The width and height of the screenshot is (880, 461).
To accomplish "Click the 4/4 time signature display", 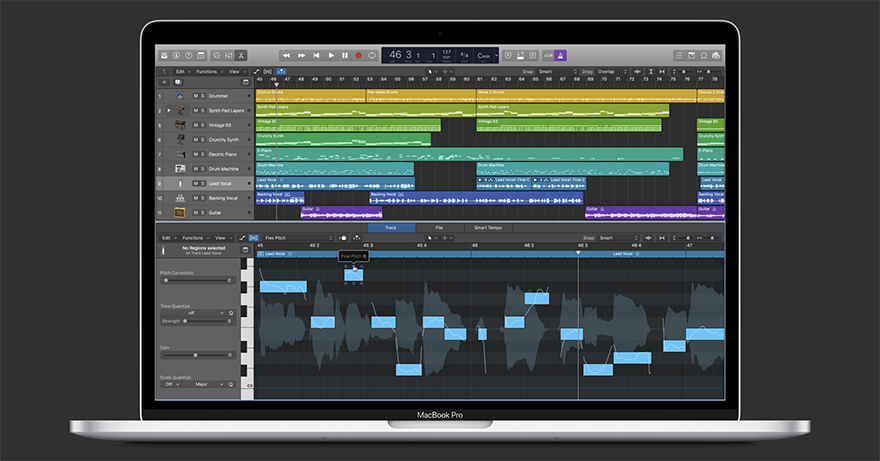I will tap(464, 55).
